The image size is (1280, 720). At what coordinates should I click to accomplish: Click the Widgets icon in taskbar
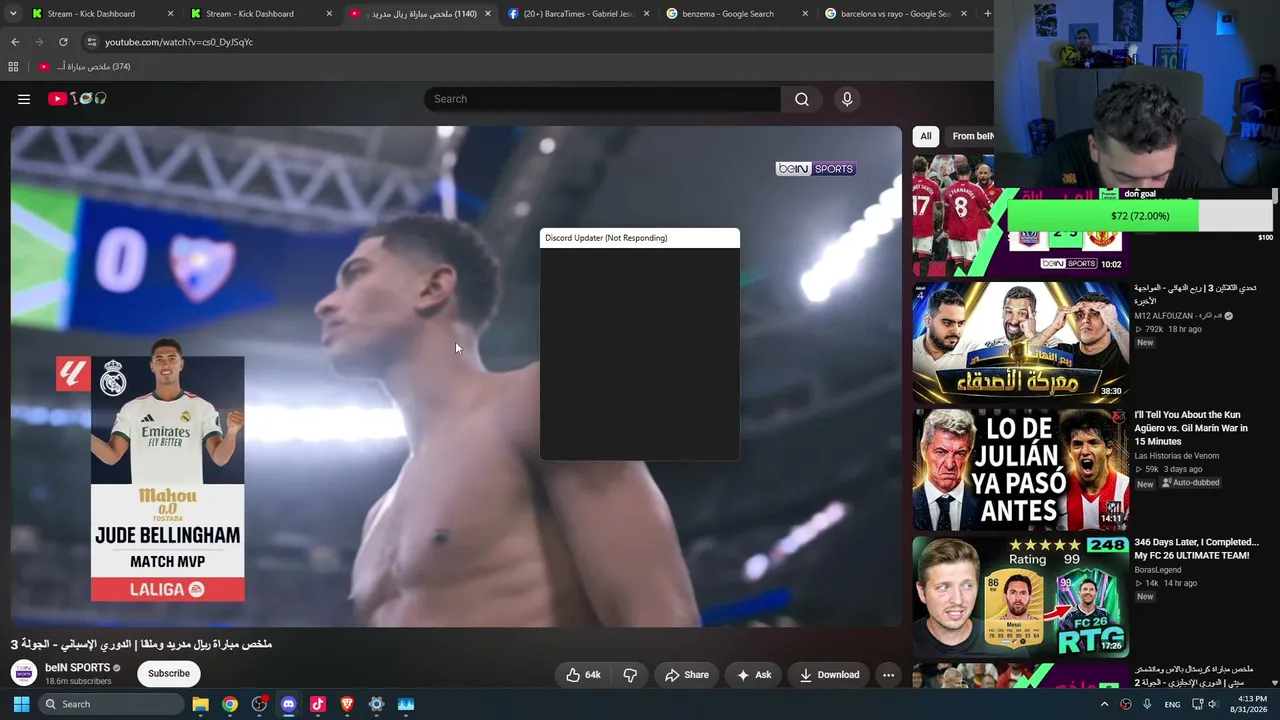click(406, 704)
